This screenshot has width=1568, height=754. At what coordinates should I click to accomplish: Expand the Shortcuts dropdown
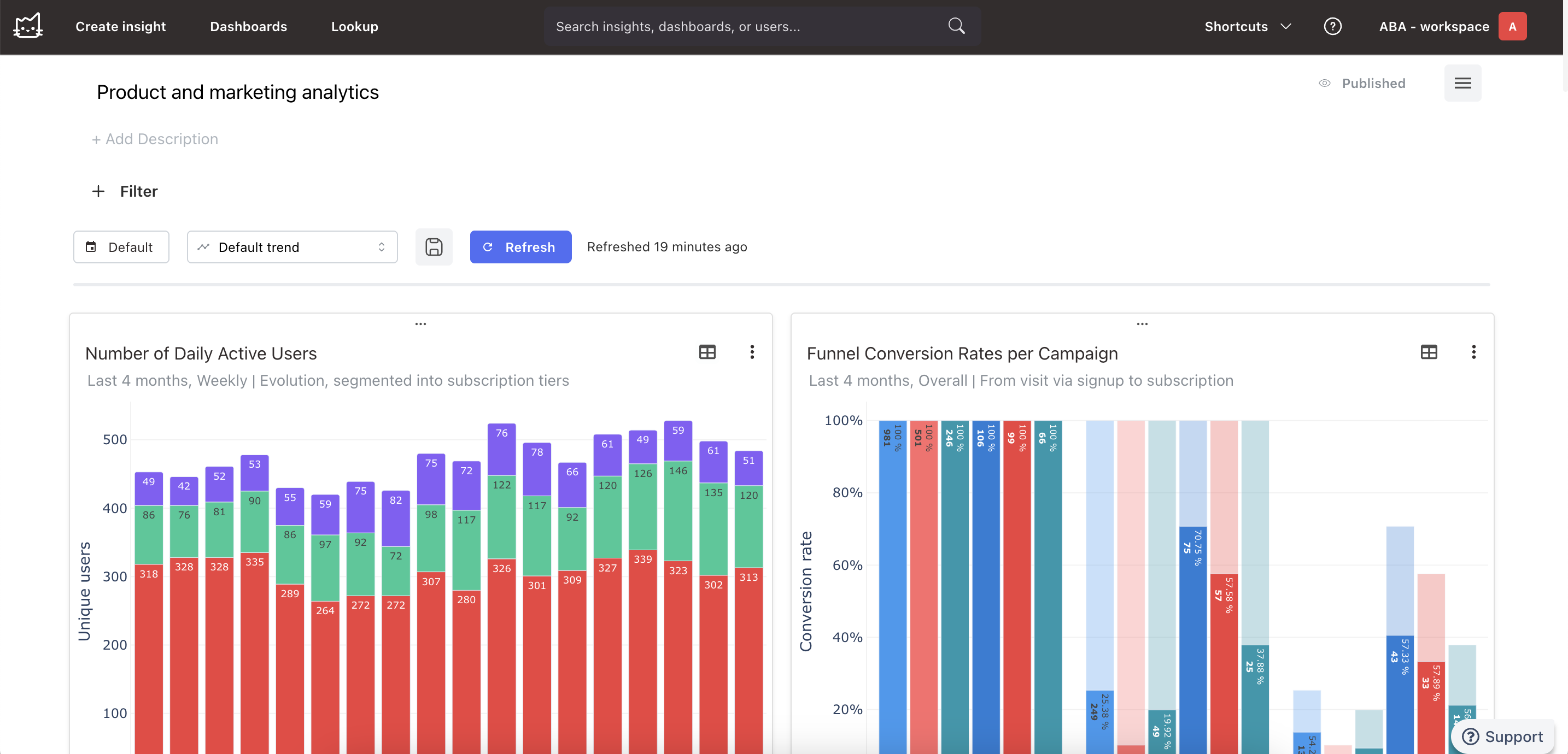pos(1247,26)
